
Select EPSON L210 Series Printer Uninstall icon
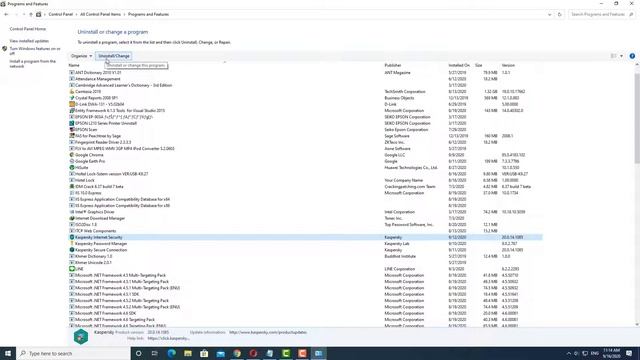(x=72, y=123)
